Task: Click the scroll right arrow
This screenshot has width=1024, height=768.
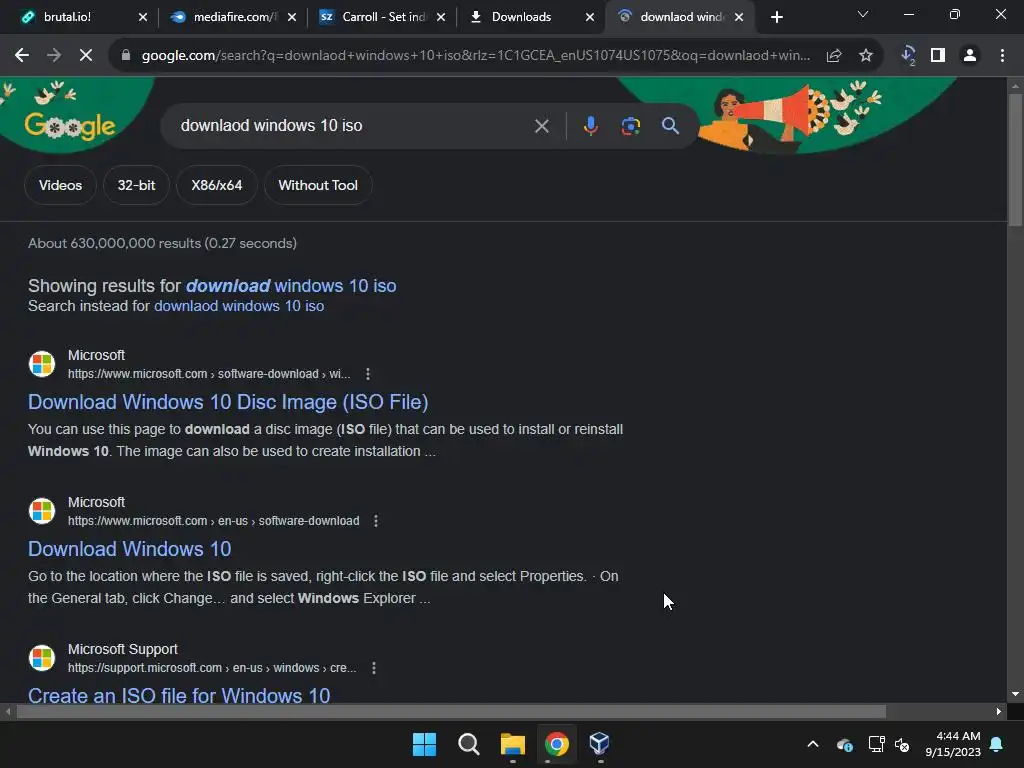Action: click(999, 711)
